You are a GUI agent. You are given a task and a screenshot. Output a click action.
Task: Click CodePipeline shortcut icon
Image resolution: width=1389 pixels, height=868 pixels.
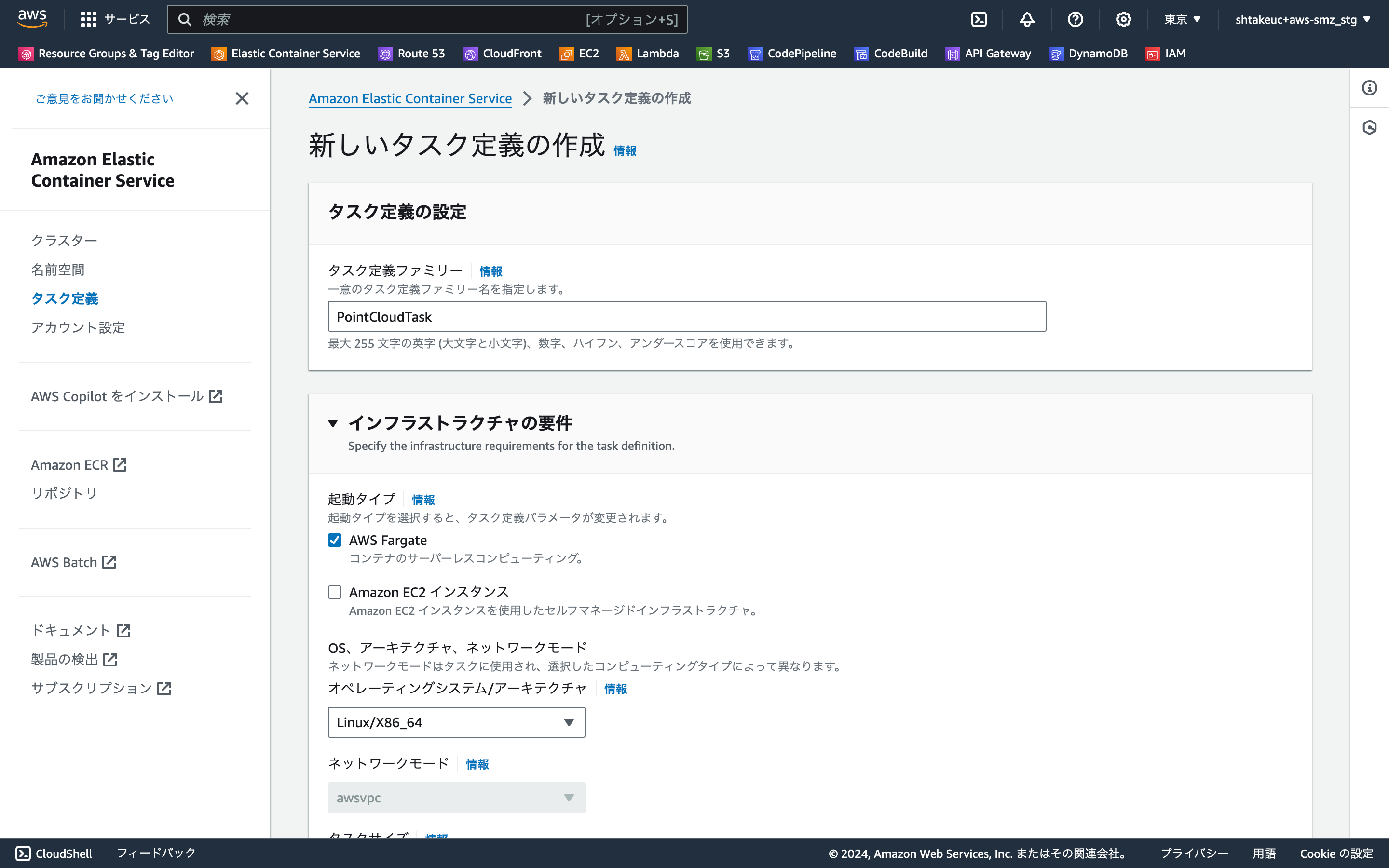point(755,54)
